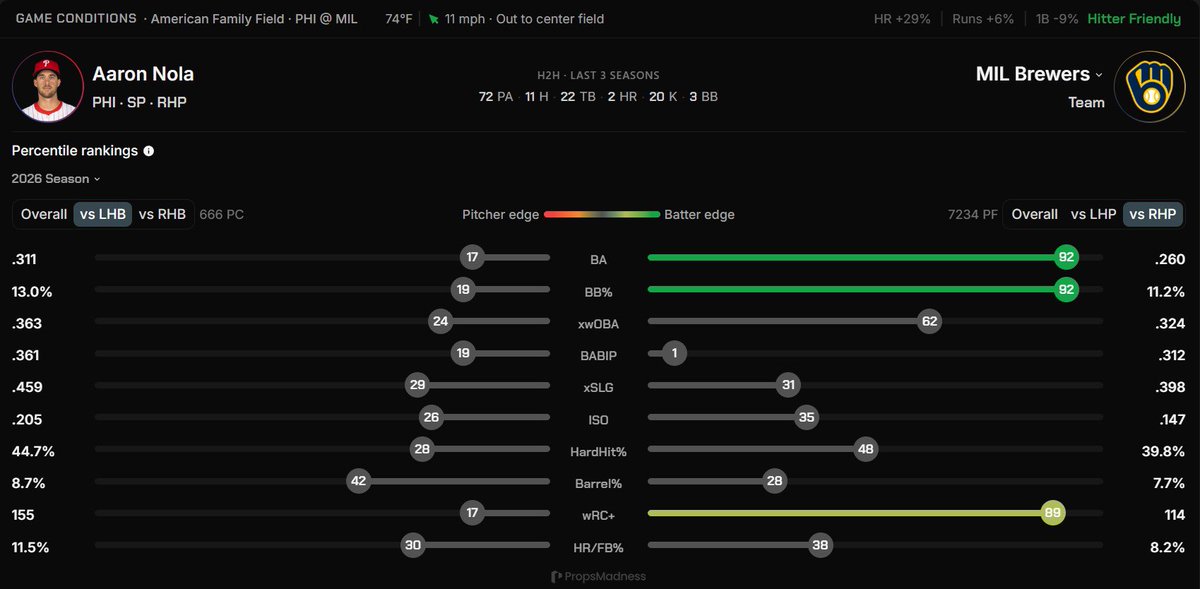1200x589 pixels.
Task: Click the Hitter Friendly label
Action: coord(1134,19)
